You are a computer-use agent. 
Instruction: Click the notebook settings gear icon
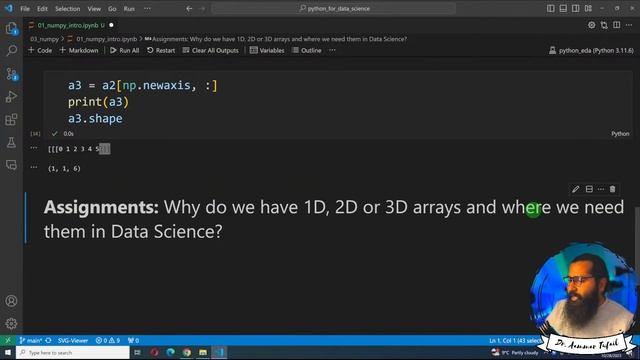[x=591, y=25]
